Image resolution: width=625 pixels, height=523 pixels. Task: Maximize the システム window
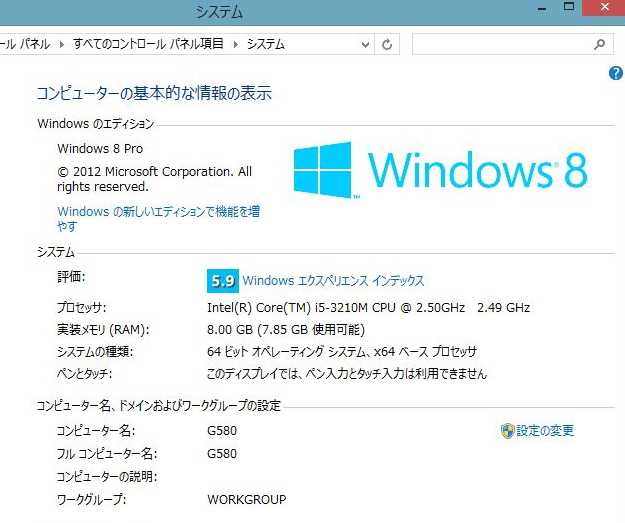point(569,7)
